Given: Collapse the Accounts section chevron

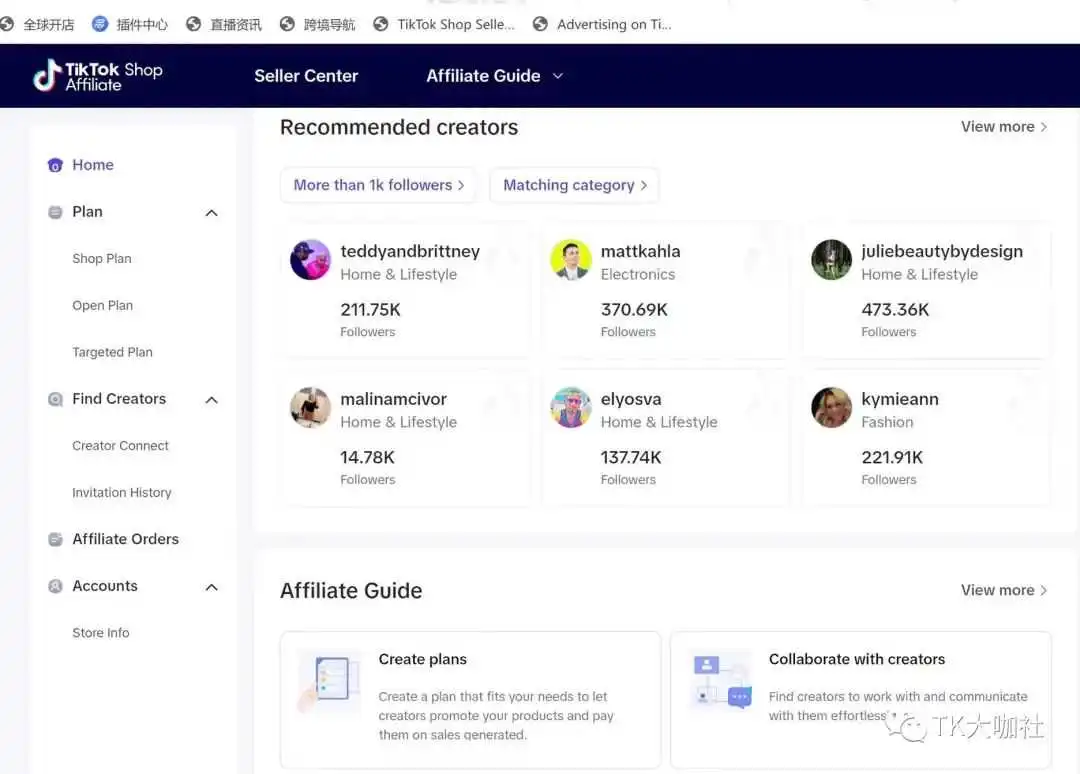Looking at the screenshot, I should 211,587.
